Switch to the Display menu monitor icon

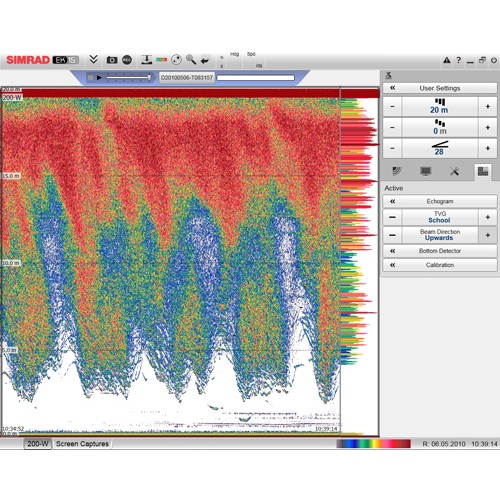(426, 171)
